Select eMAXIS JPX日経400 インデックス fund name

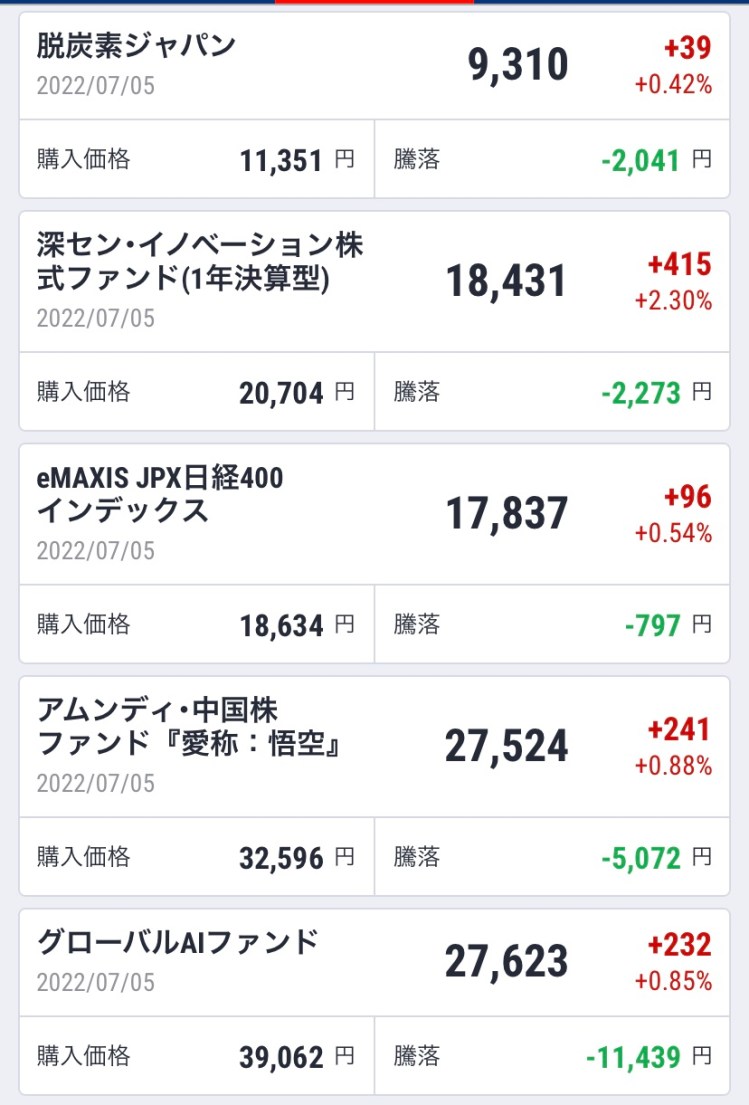point(160,495)
